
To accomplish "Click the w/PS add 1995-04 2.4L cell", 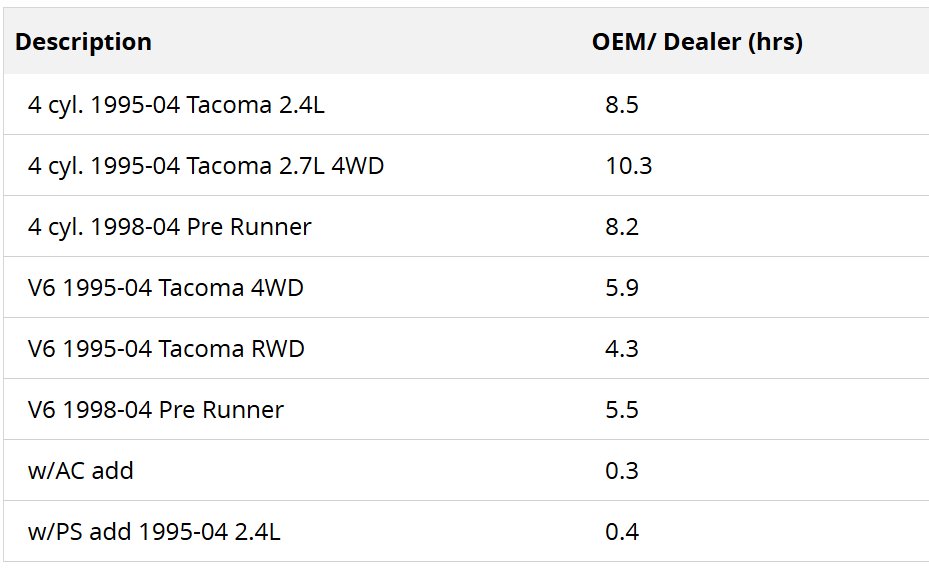I will 154,532.
